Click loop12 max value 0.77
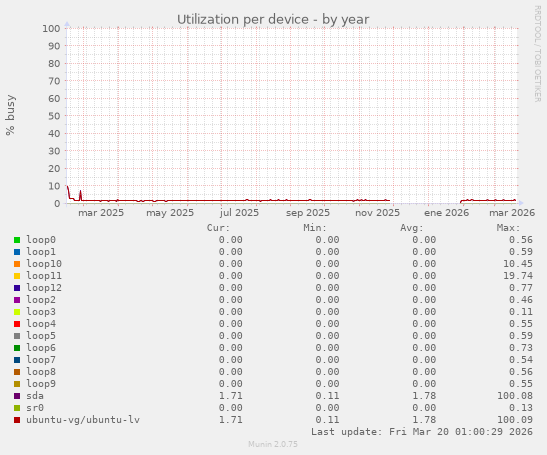547x455 pixels. pos(521,288)
